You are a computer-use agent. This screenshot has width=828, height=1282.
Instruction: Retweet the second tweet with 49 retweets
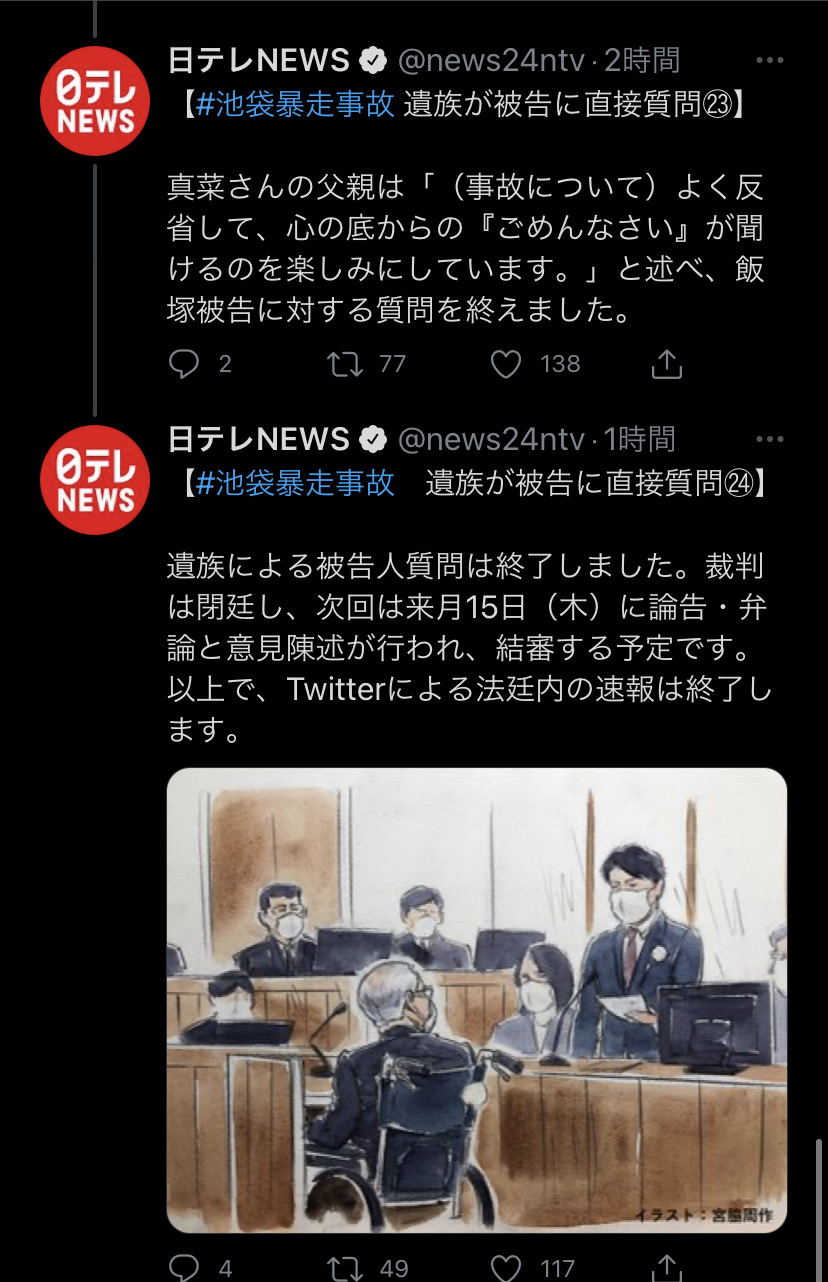point(346,1268)
